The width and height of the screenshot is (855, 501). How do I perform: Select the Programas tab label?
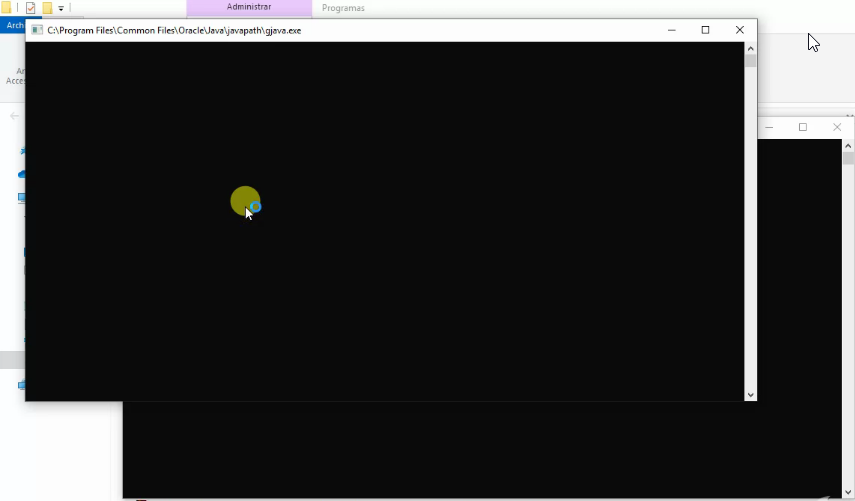coord(343,8)
